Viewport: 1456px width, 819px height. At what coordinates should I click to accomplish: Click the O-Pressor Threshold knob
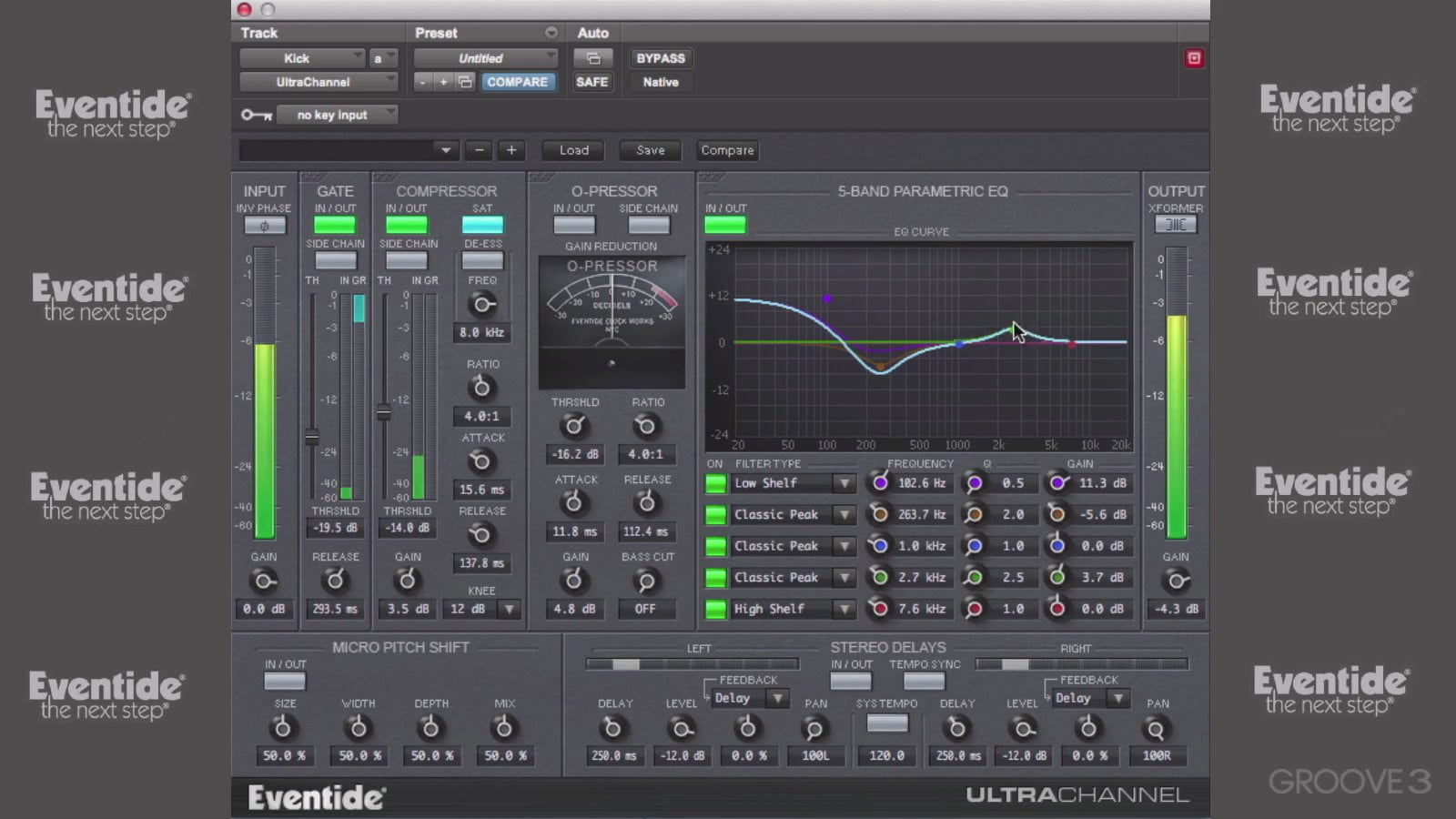coord(574,426)
